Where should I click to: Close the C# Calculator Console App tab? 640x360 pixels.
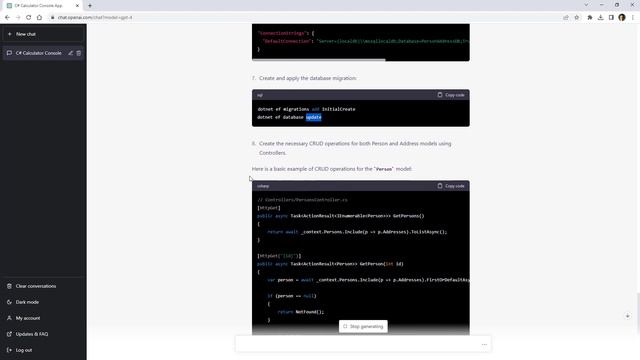coord(77,6)
